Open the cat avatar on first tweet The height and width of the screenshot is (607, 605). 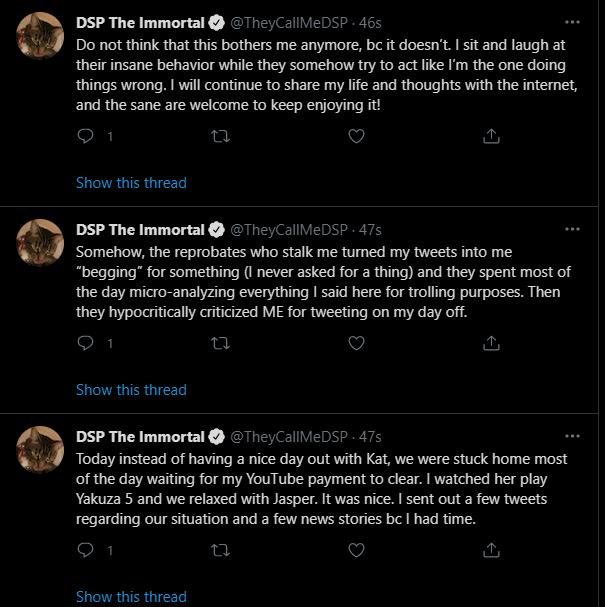pyautogui.click(x=40, y=36)
